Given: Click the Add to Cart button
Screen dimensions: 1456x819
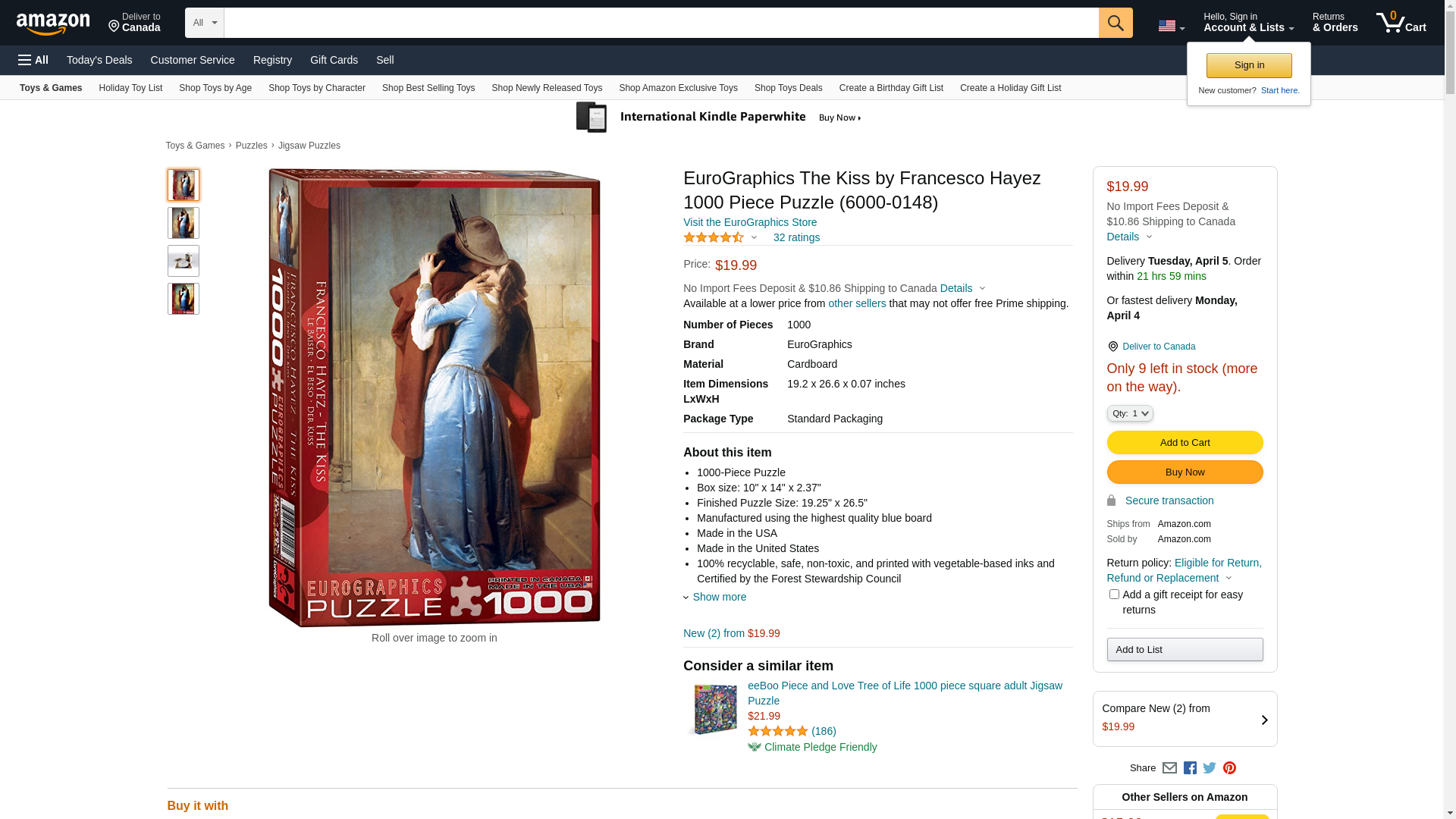Looking at the screenshot, I should coord(1185,443).
